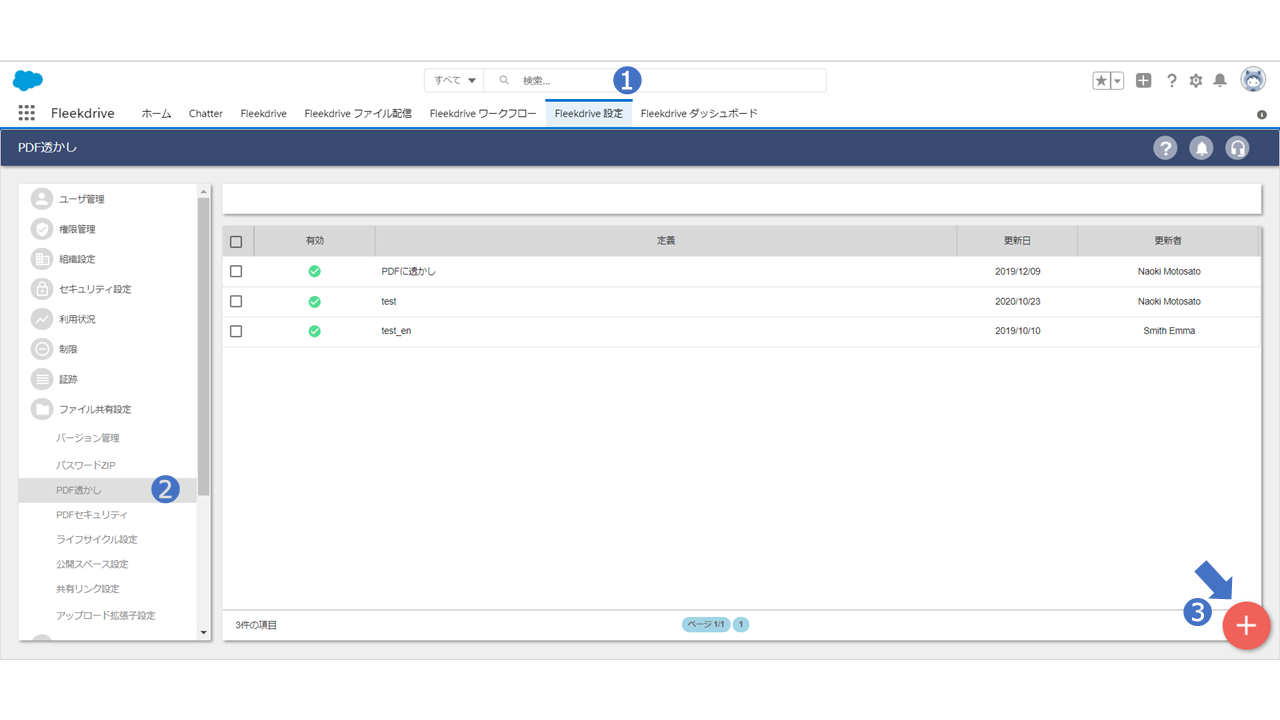Open the PDFセキュリティ sidebar link
The width and height of the screenshot is (1280, 720).
tap(92, 514)
